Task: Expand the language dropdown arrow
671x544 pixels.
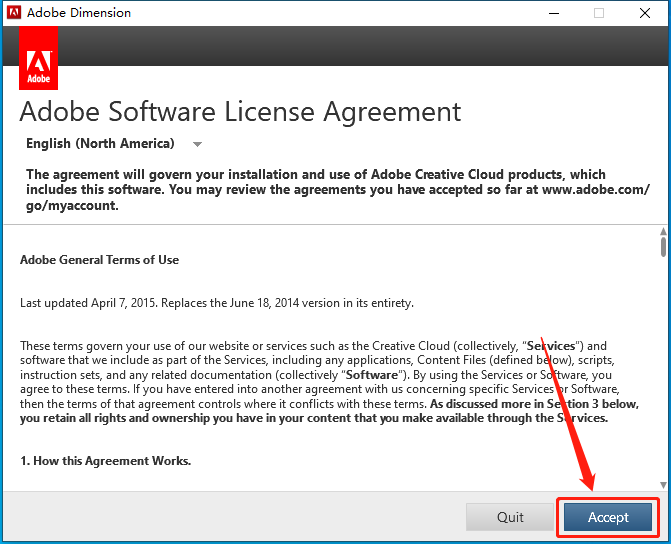Action: 197,144
